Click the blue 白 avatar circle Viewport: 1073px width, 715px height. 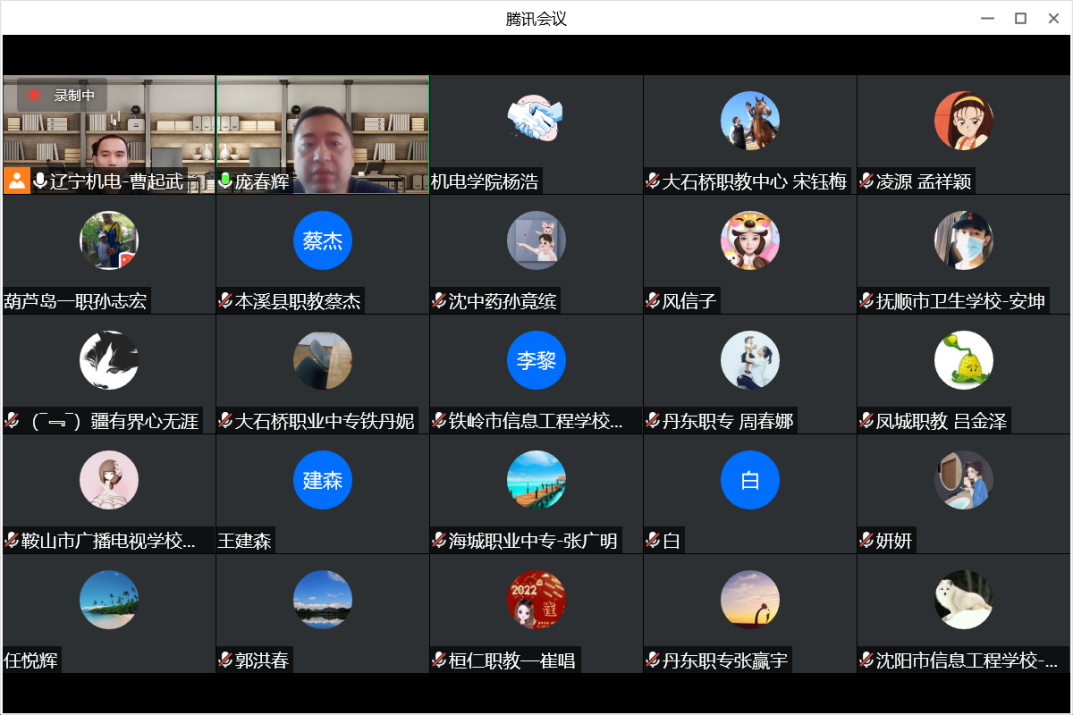(749, 480)
